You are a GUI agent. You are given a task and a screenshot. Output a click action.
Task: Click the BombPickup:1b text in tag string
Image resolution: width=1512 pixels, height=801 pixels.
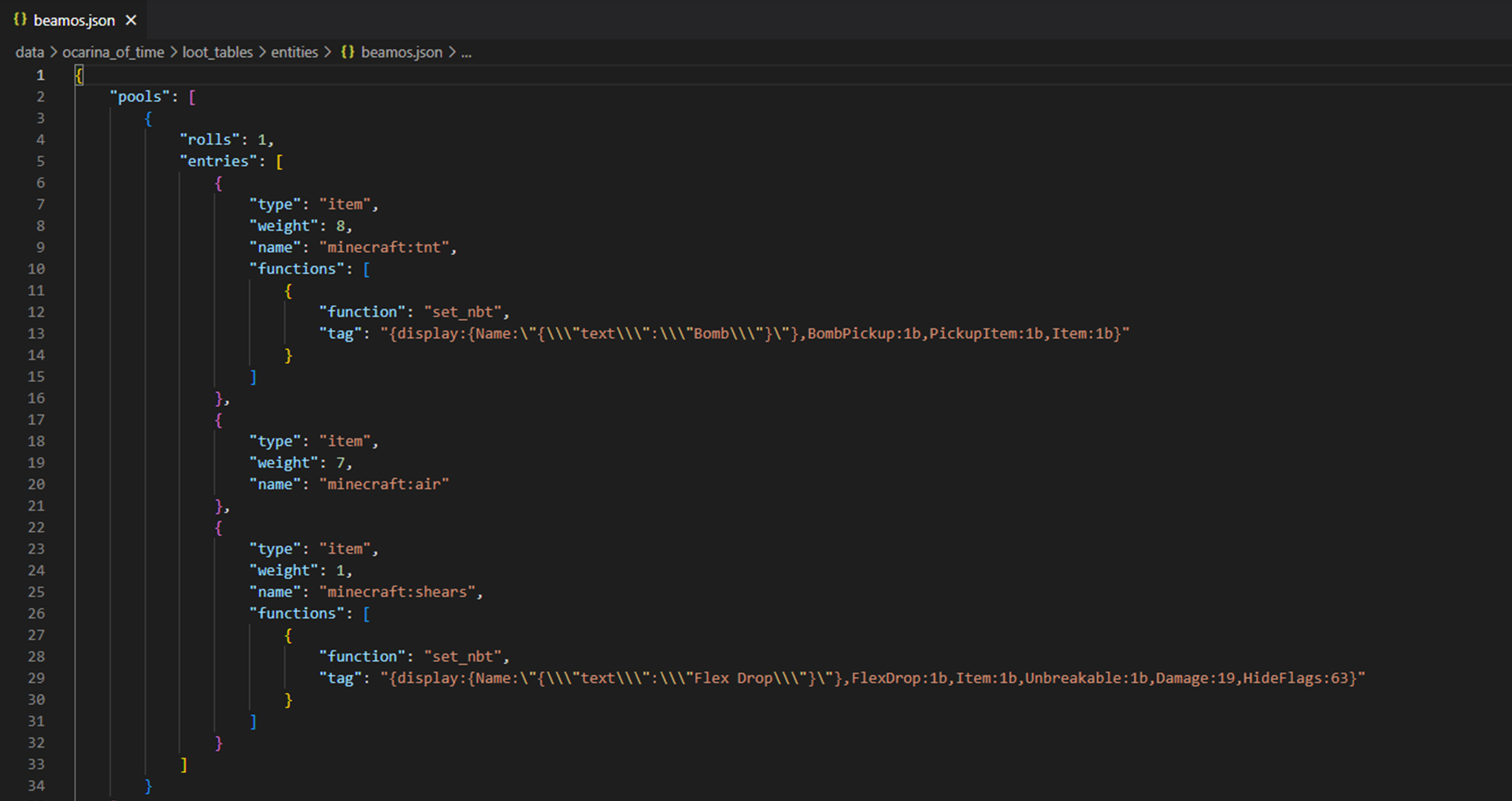(x=864, y=334)
